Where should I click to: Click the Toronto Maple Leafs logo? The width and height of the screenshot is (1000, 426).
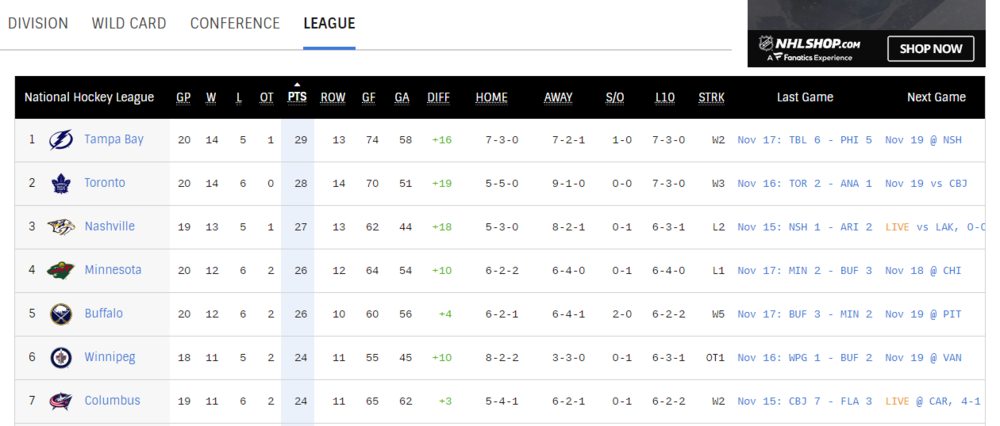61,184
